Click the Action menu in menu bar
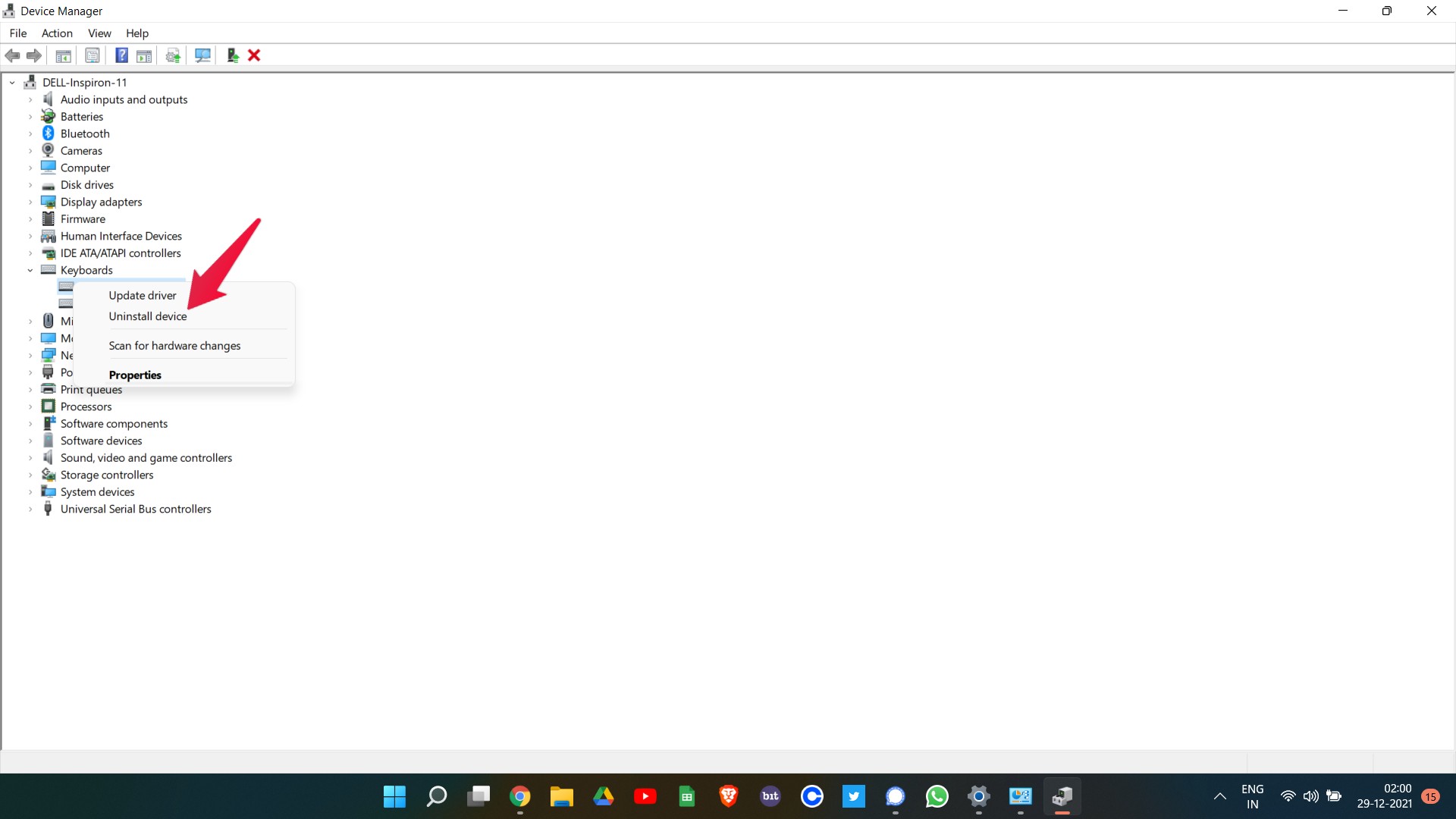 [56, 33]
